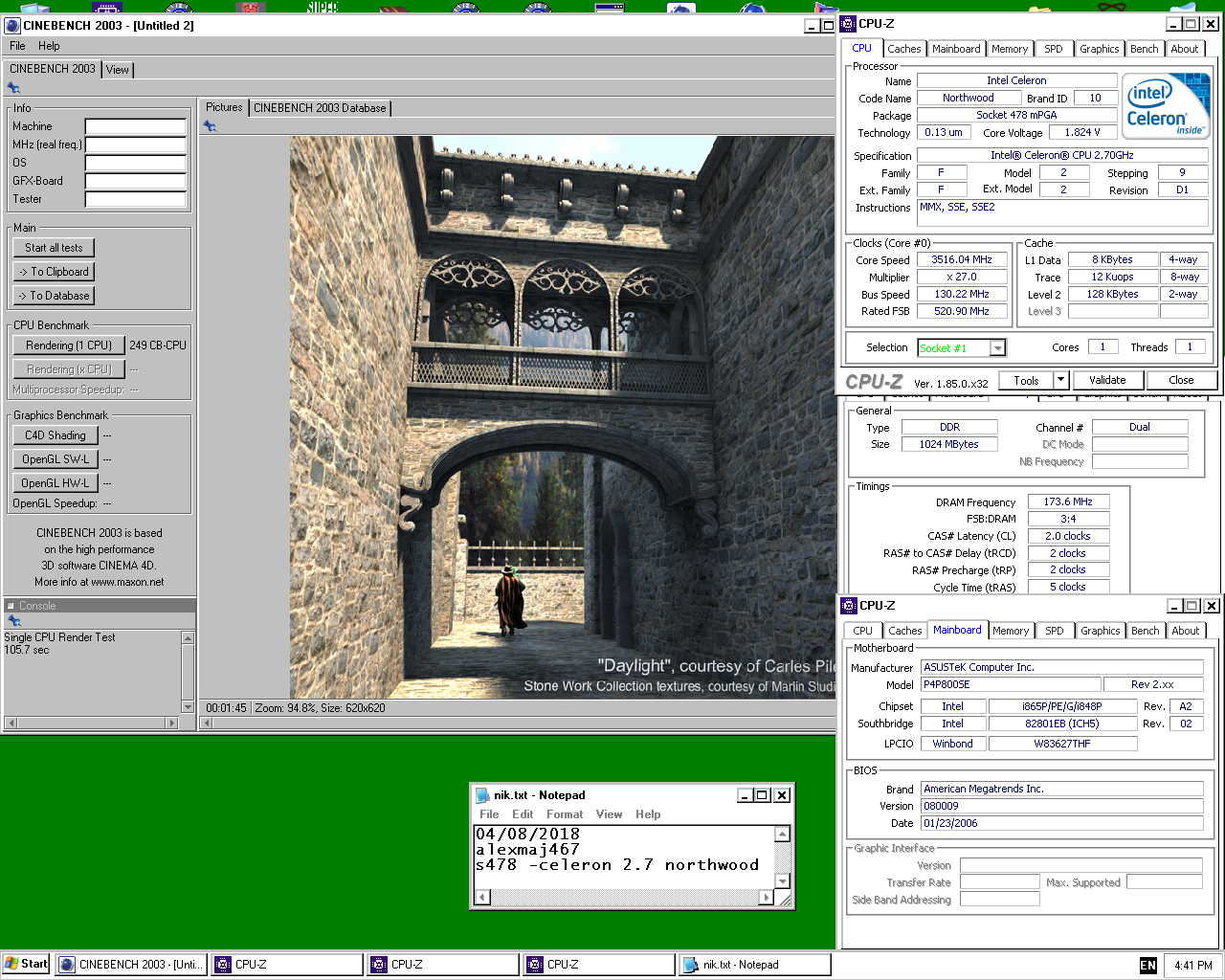
Task: Run the OpenGL HW-L benchmark
Action: pyautogui.click(x=56, y=483)
